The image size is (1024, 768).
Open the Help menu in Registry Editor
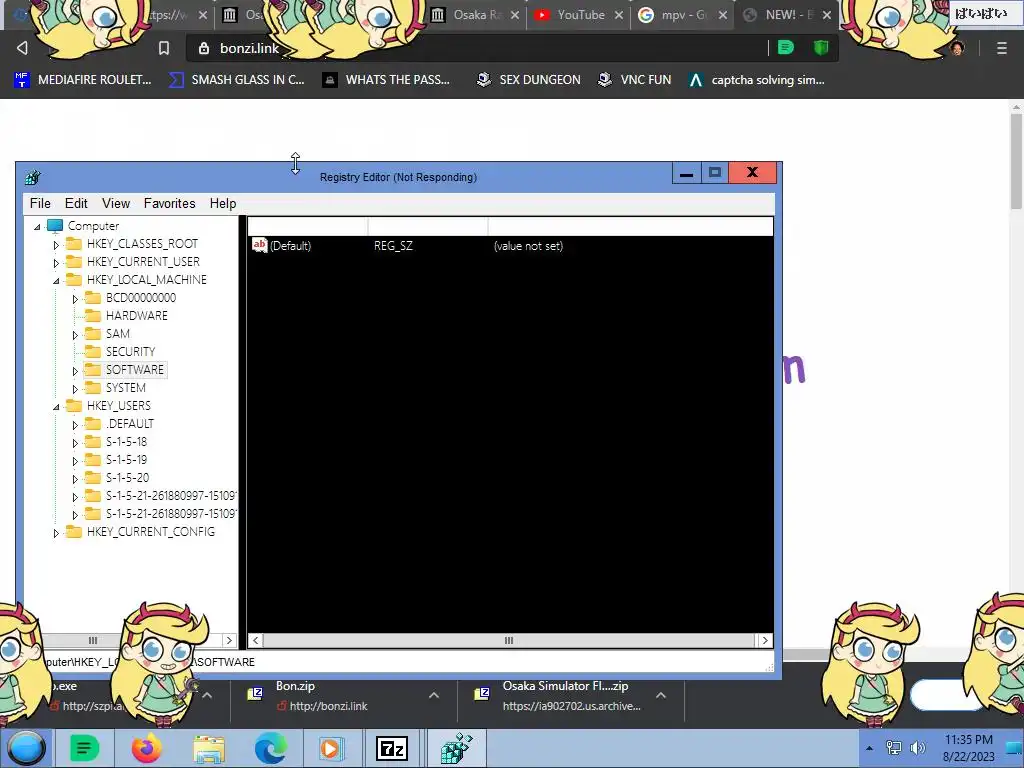(x=223, y=204)
